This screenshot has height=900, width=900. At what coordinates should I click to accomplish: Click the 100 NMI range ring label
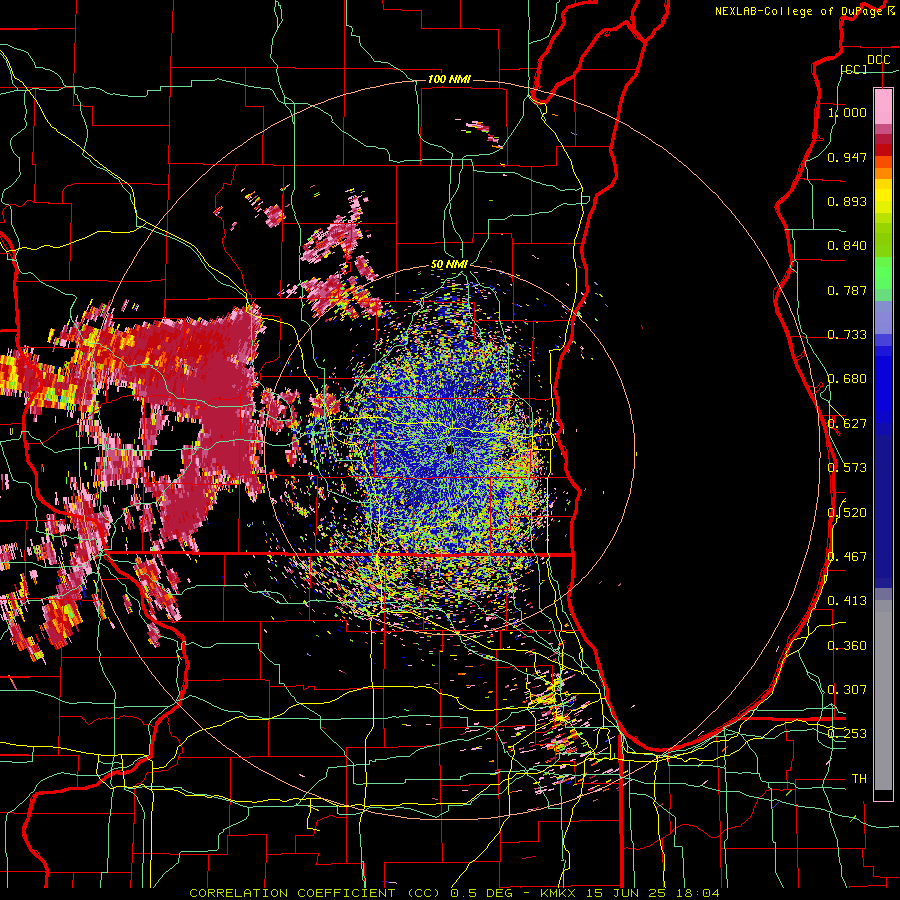pos(449,79)
